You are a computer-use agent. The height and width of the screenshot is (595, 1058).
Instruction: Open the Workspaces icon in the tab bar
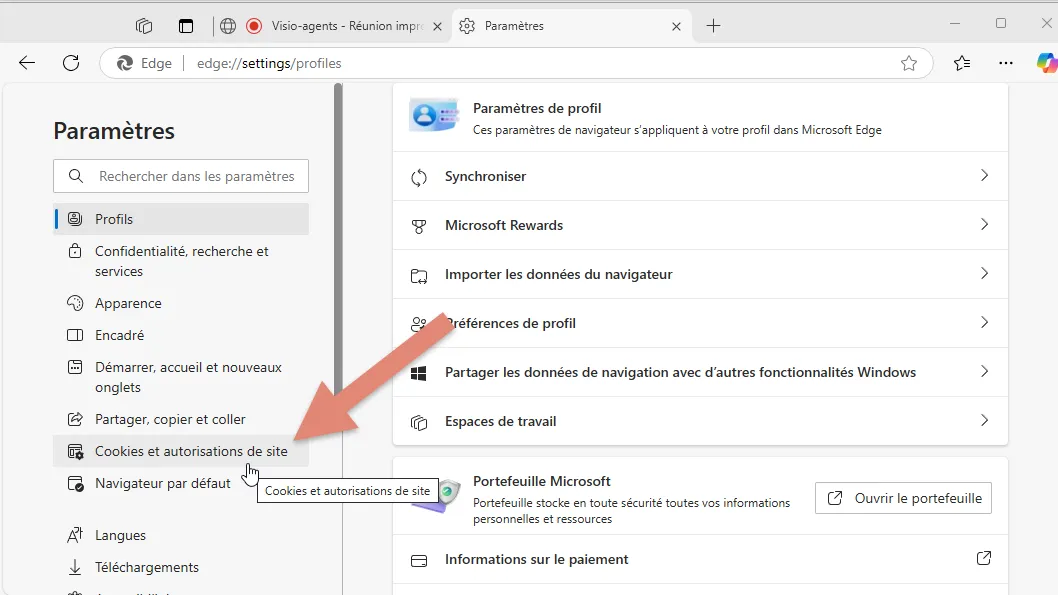[144, 26]
